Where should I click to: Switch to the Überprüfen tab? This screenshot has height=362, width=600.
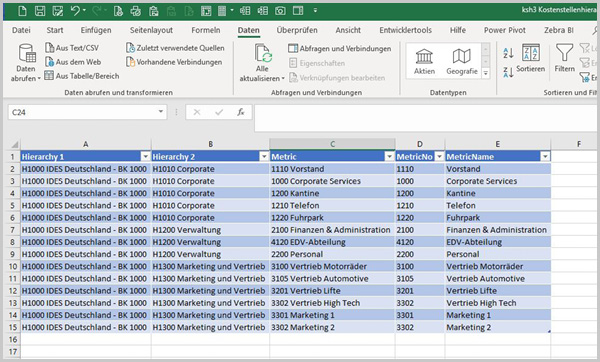297,30
